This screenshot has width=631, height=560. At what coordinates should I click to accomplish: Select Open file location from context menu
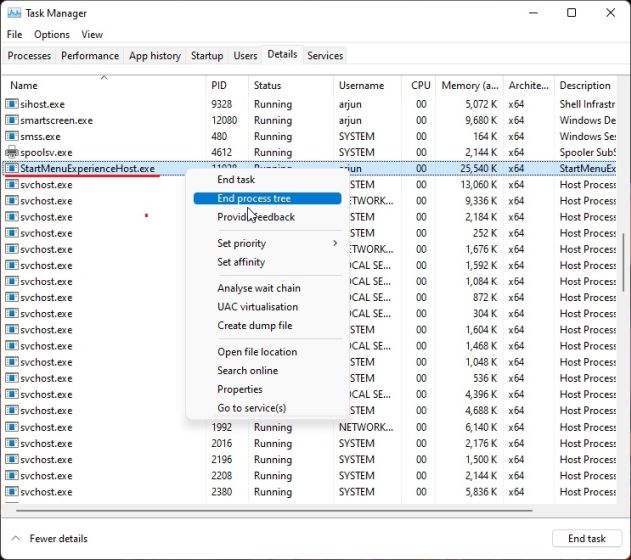tap(257, 351)
